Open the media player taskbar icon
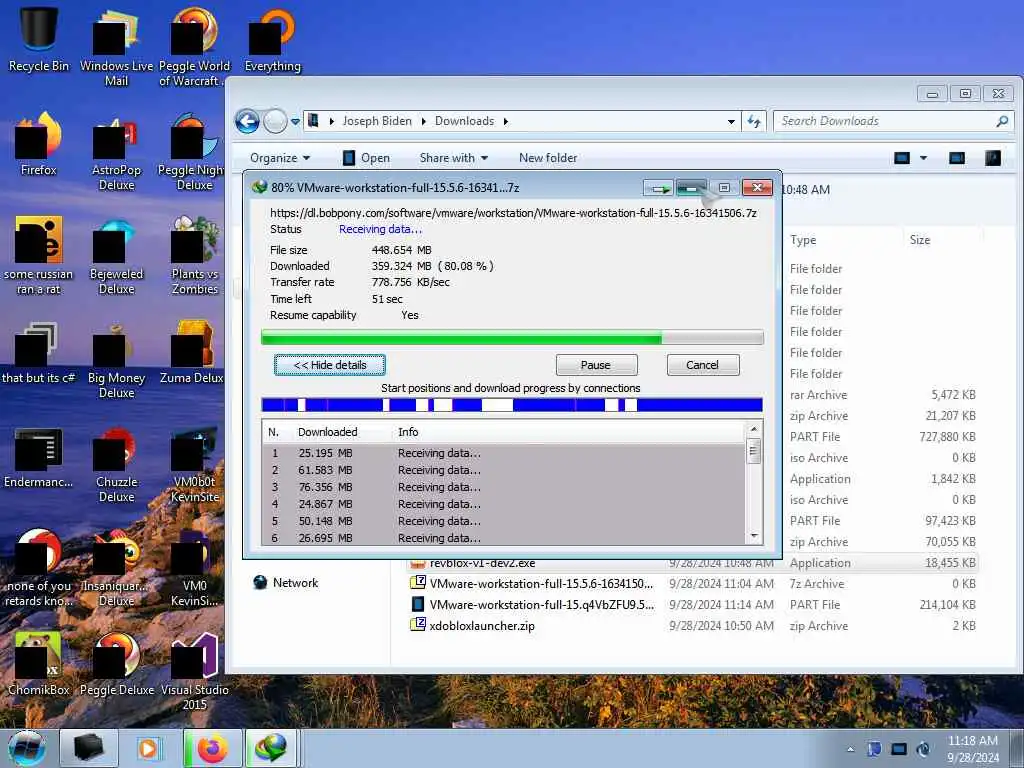The image size is (1024, 768). tap(148, 748)
